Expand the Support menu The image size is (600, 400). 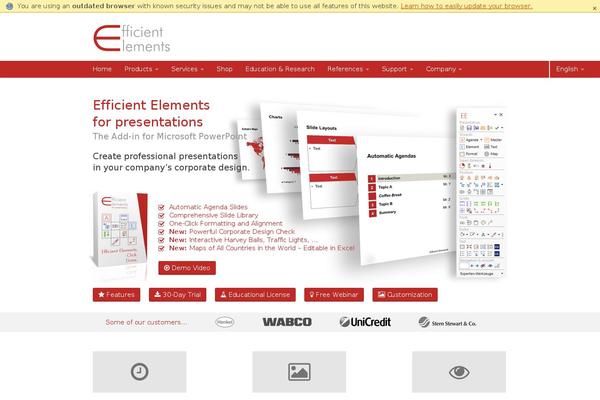397,69
